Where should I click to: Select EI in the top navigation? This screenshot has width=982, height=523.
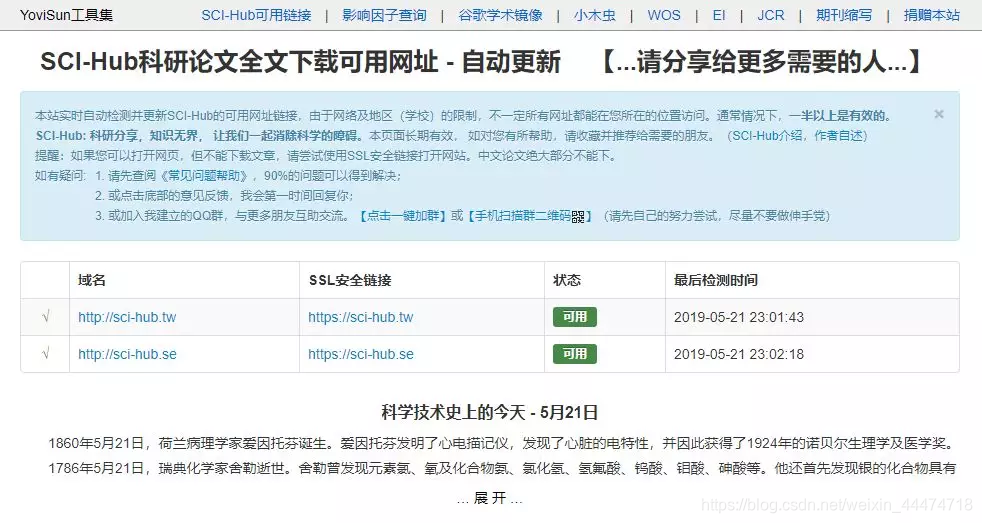719,15
